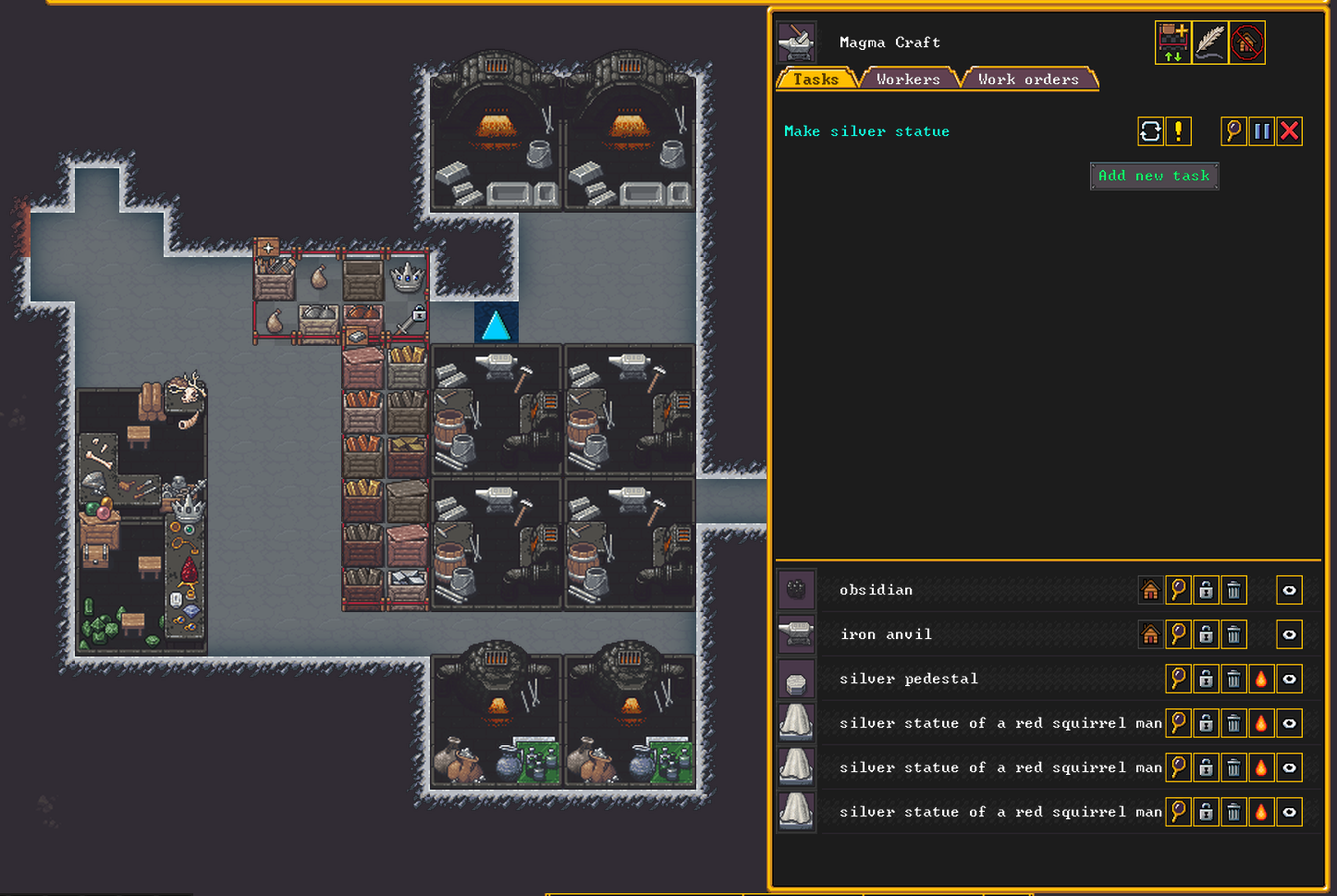Click the remove building icon with red circle
Image resolution: width=1337 pixels, height=896 pixels.
pos(1247,43)
